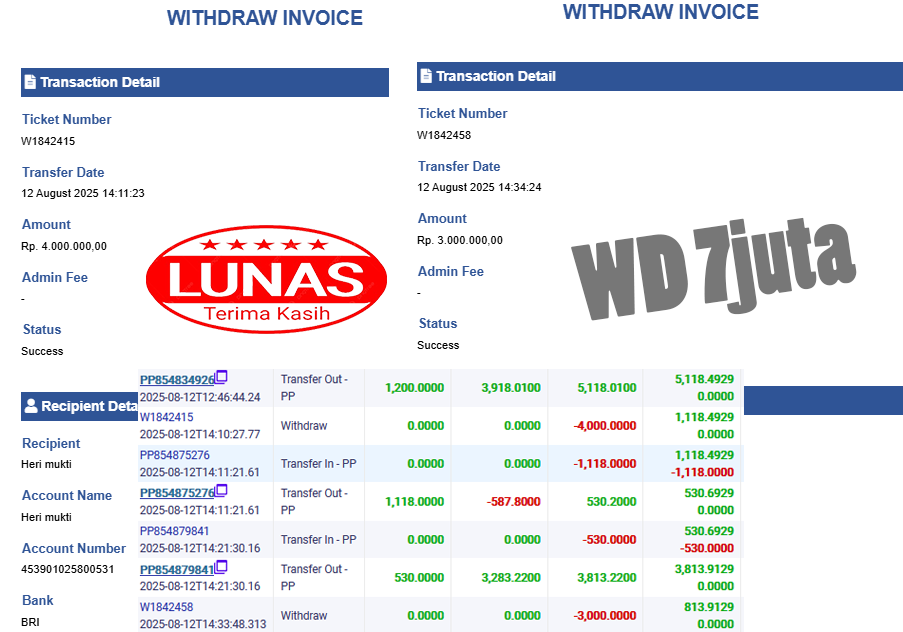Click the red value -587.8000
903x632 pixels.
point(514,502)
